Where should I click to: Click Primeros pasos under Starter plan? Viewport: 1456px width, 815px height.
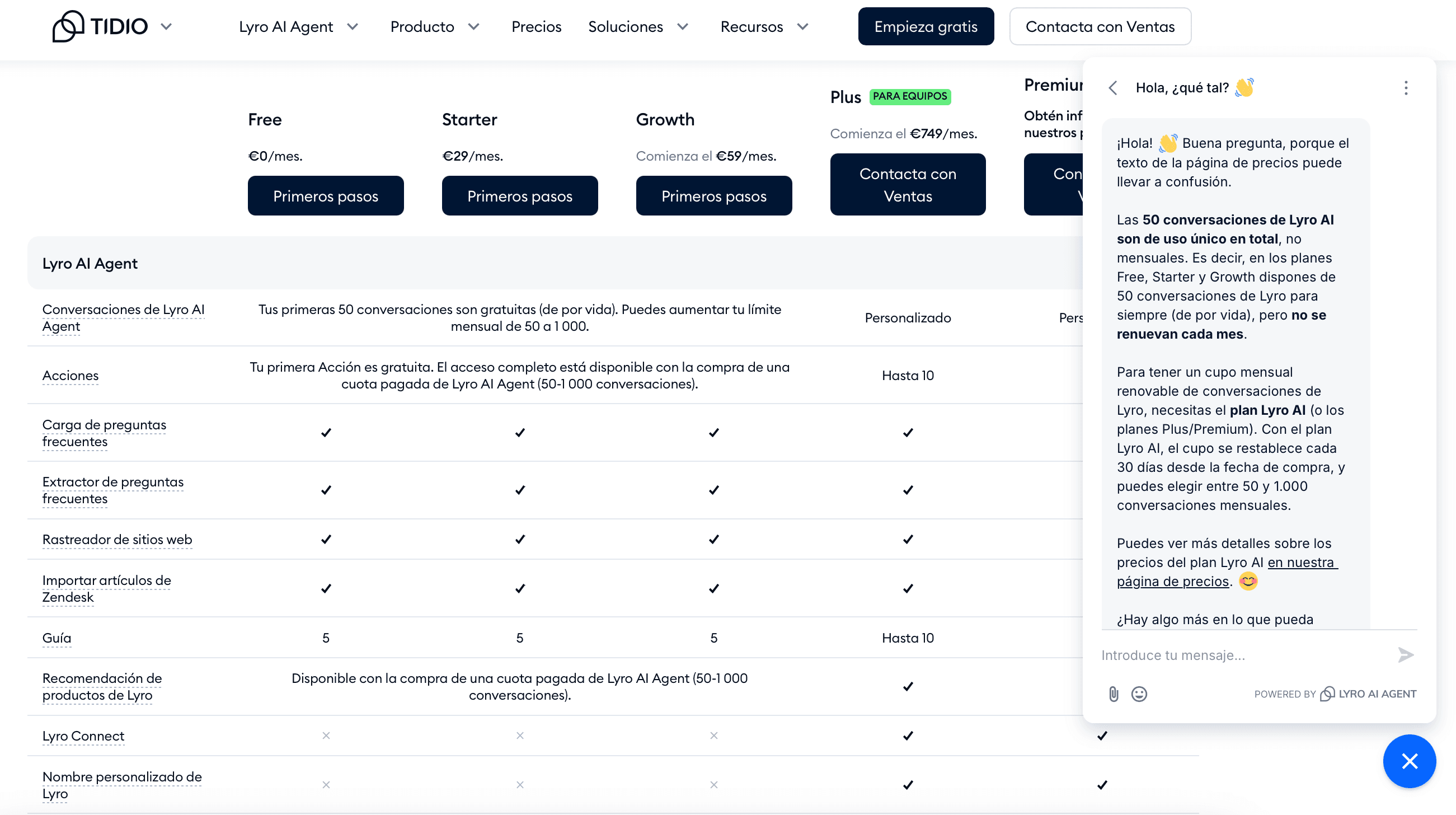coord(519,196)
